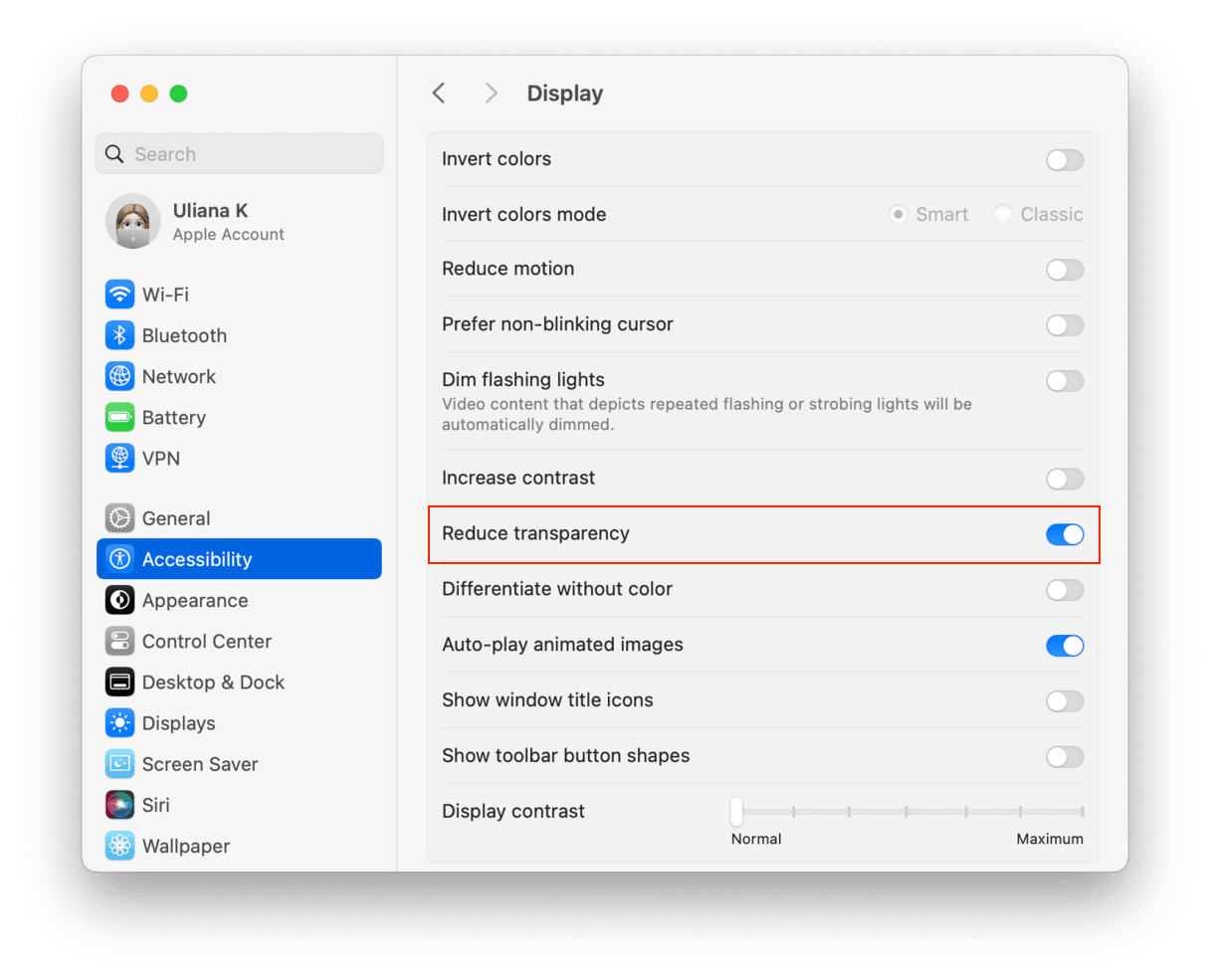Open Siri settings via its icon
Screen dimensions: 1210x980
coord(119,805)
